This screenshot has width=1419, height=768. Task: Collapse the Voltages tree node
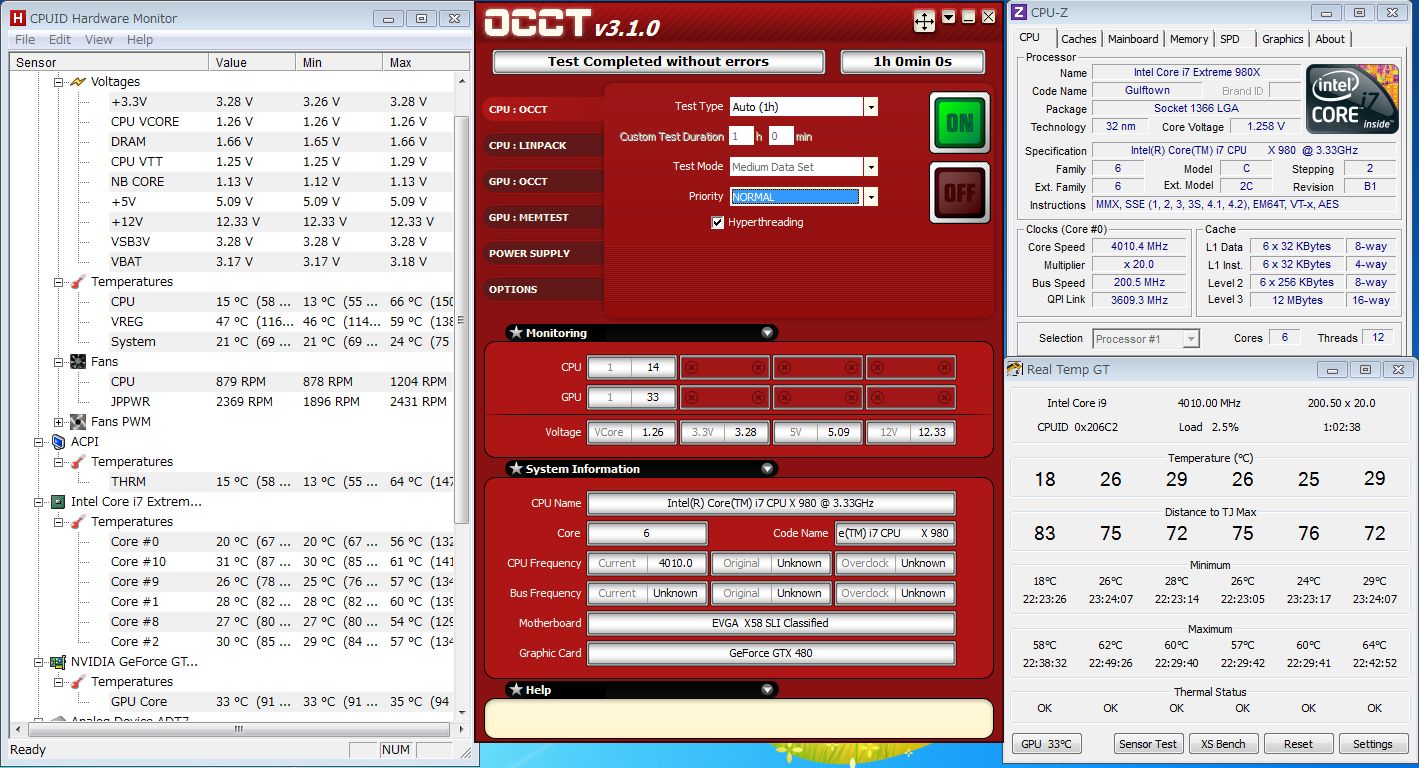coord(59,82)
